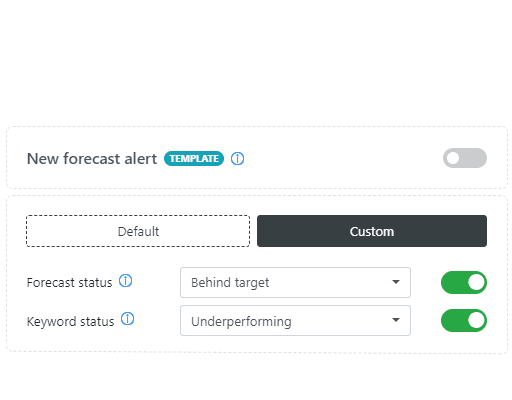The width and height of the screenshot is (512, 400).
Task: Select the Custom tab
Action: click(372, 231)
